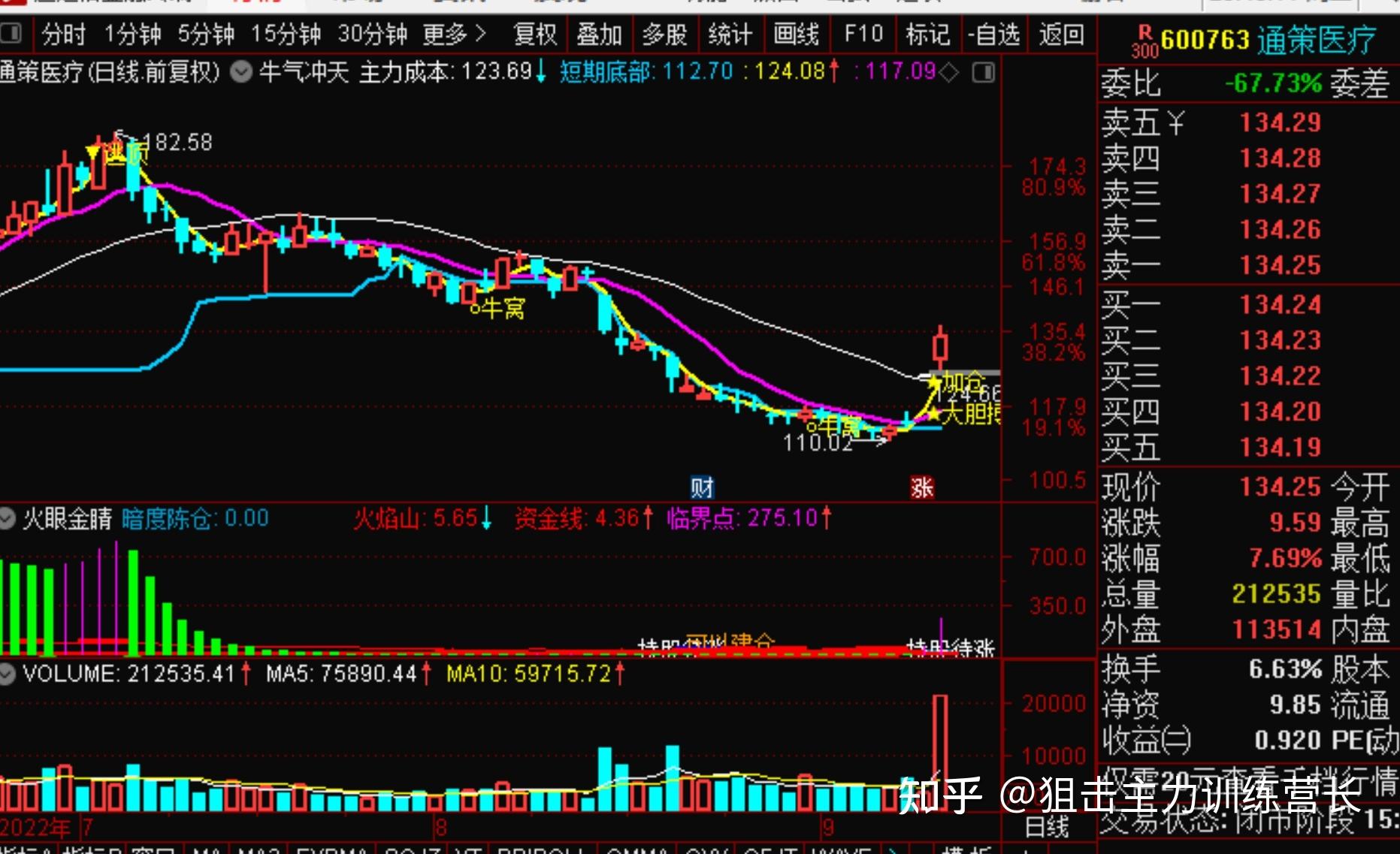Viewport: 1400px width, 854px height.
Task: Click the diamond icon after 117.09
Action: [949, 73]
